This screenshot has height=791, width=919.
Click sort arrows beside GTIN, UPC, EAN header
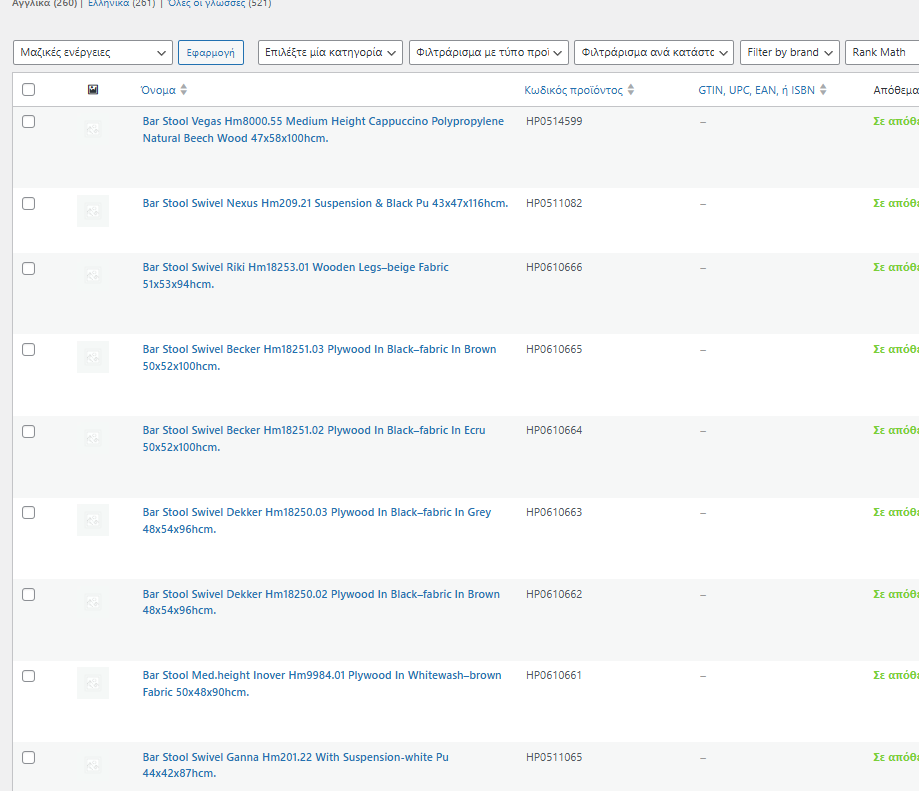coord(823,90)
